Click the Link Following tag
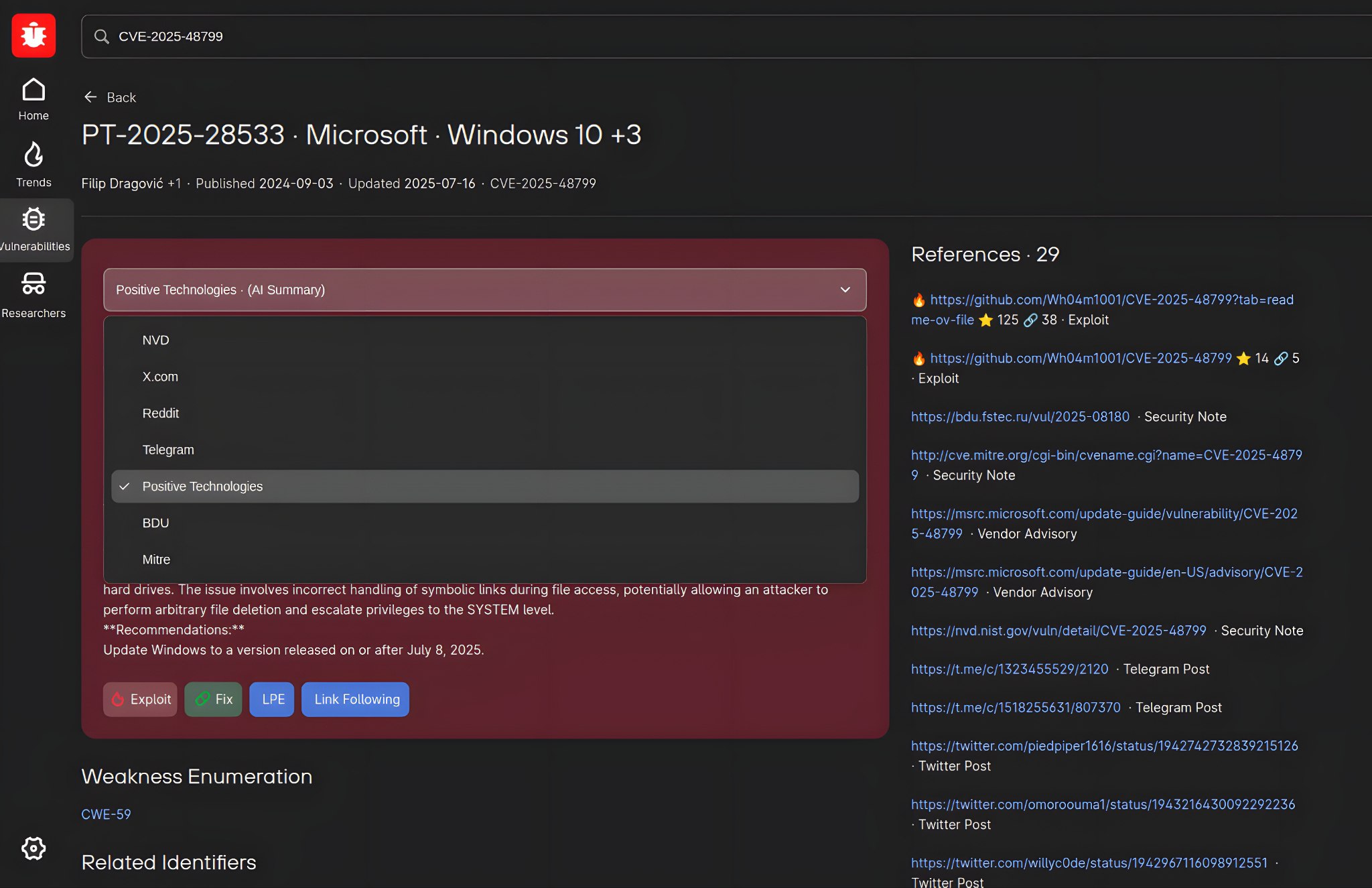 [356, 699]
